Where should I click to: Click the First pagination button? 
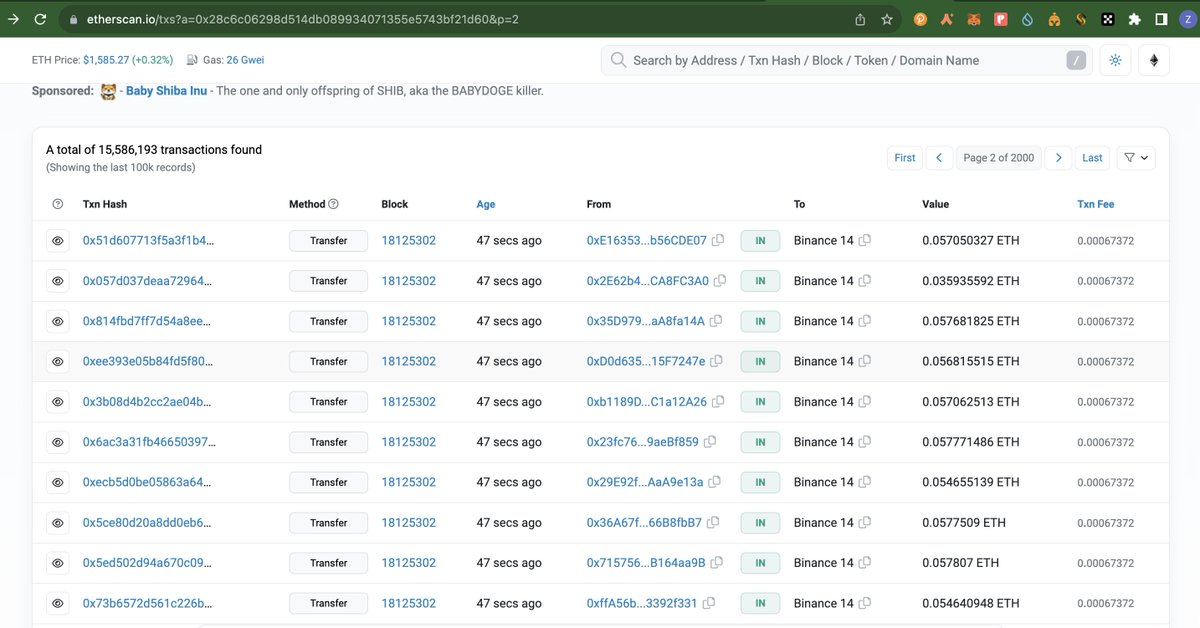click(904, 157)
